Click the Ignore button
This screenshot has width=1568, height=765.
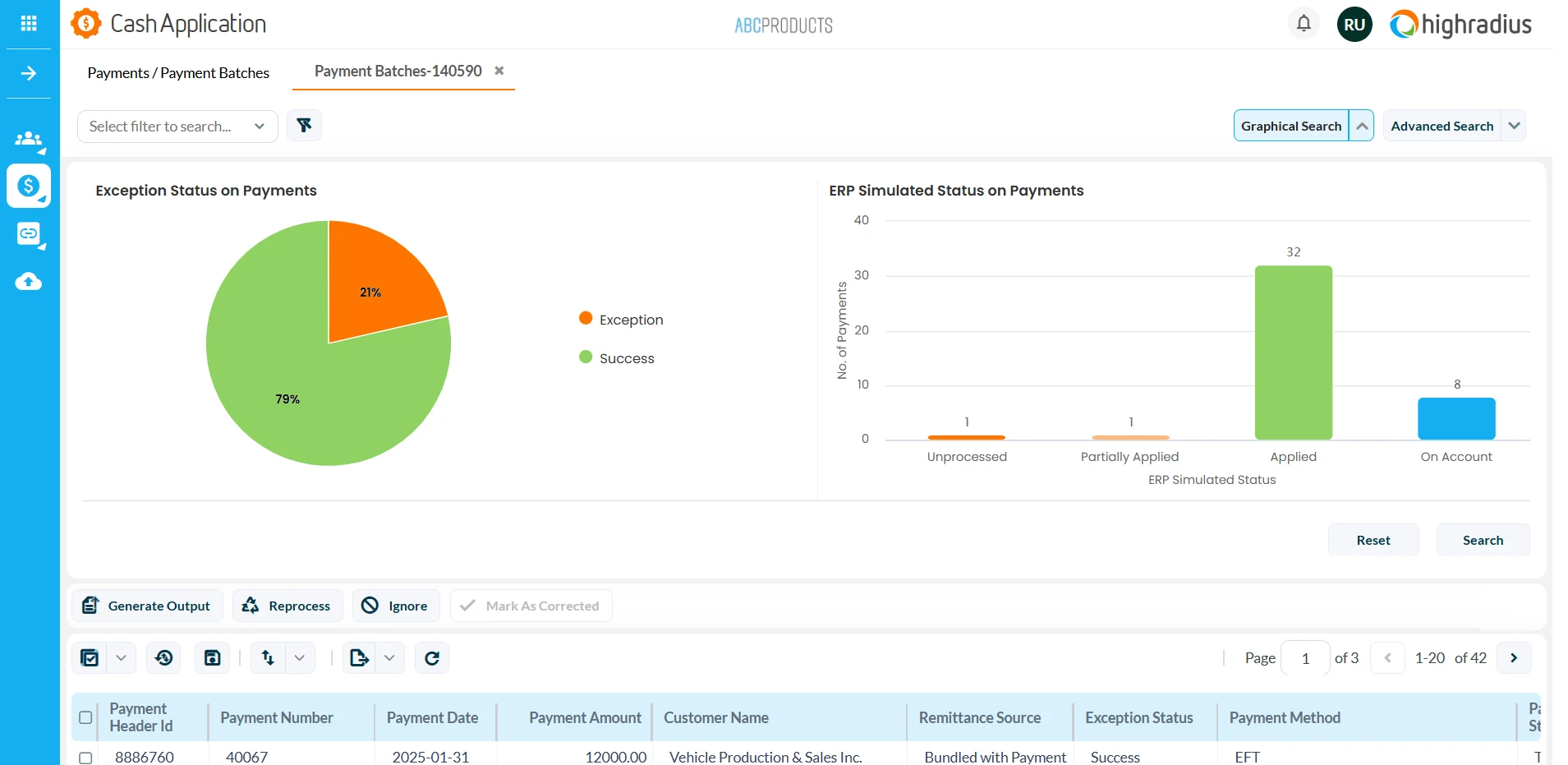coord(396,606)
